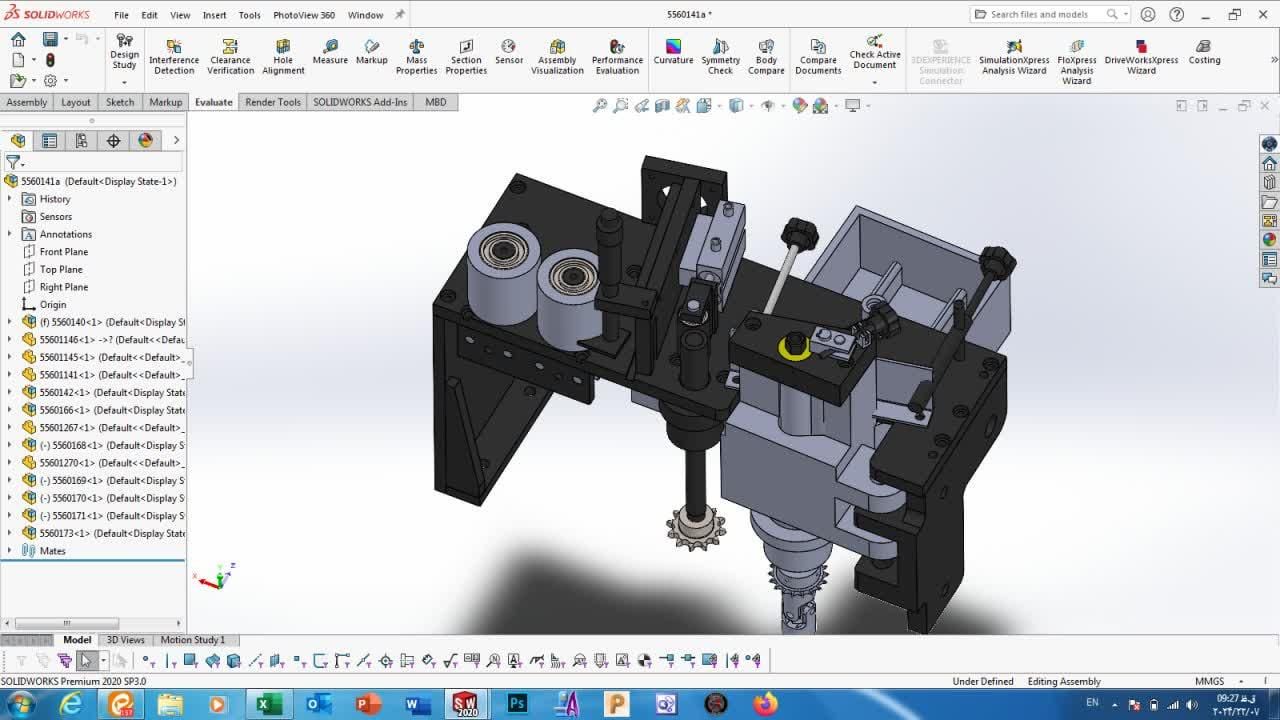Open the PhotoView 360 menu

304,15
